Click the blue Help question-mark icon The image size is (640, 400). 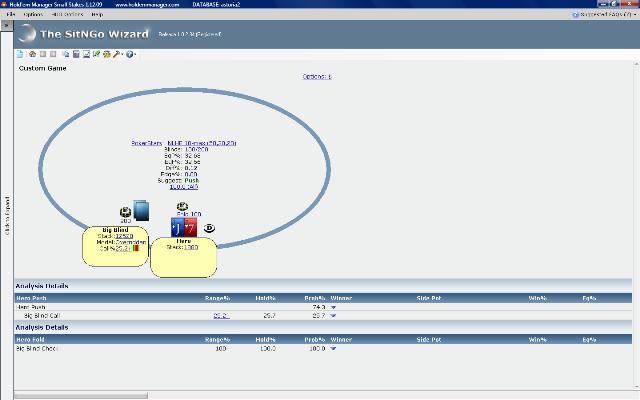coord(129,54)
